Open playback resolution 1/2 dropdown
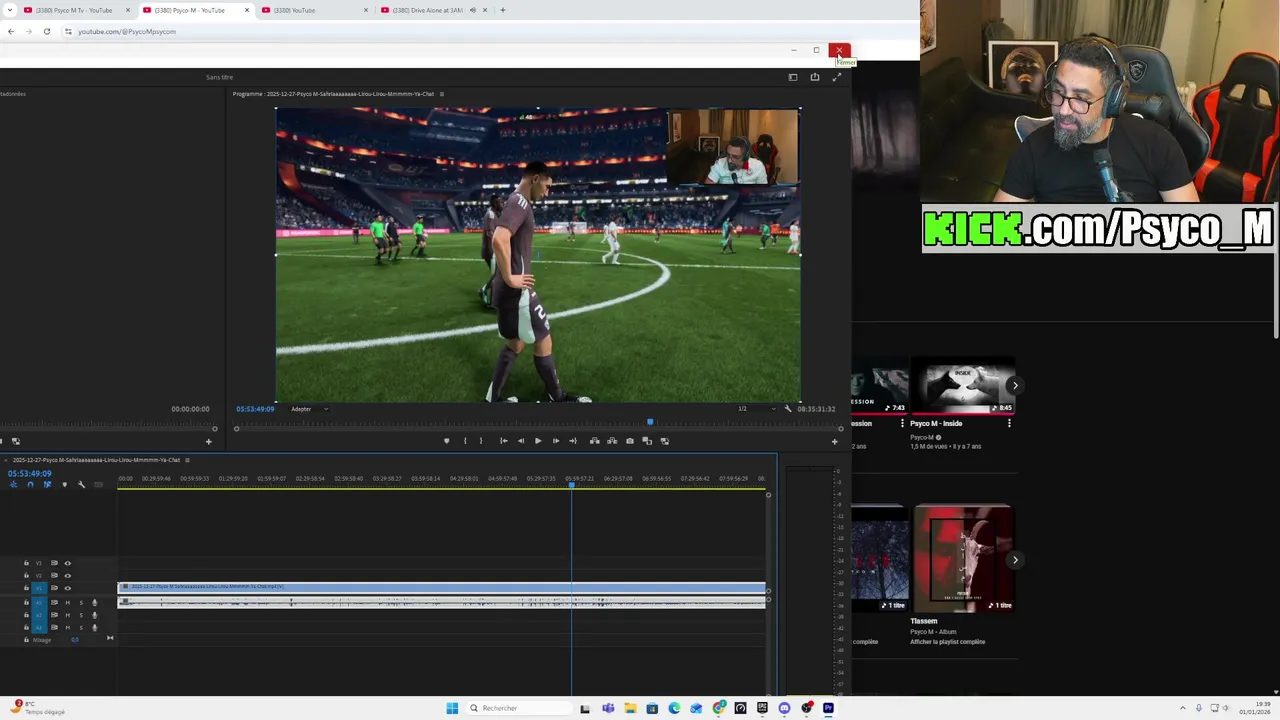 [x=755, y=409]
